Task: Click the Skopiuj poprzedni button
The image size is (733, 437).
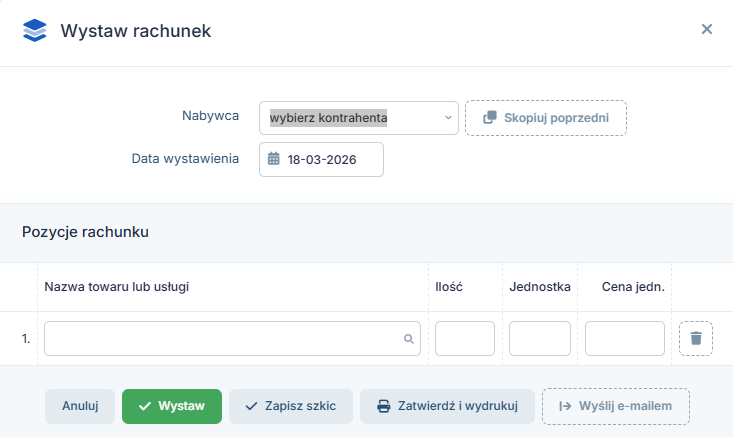Action: tap(546, 118)
